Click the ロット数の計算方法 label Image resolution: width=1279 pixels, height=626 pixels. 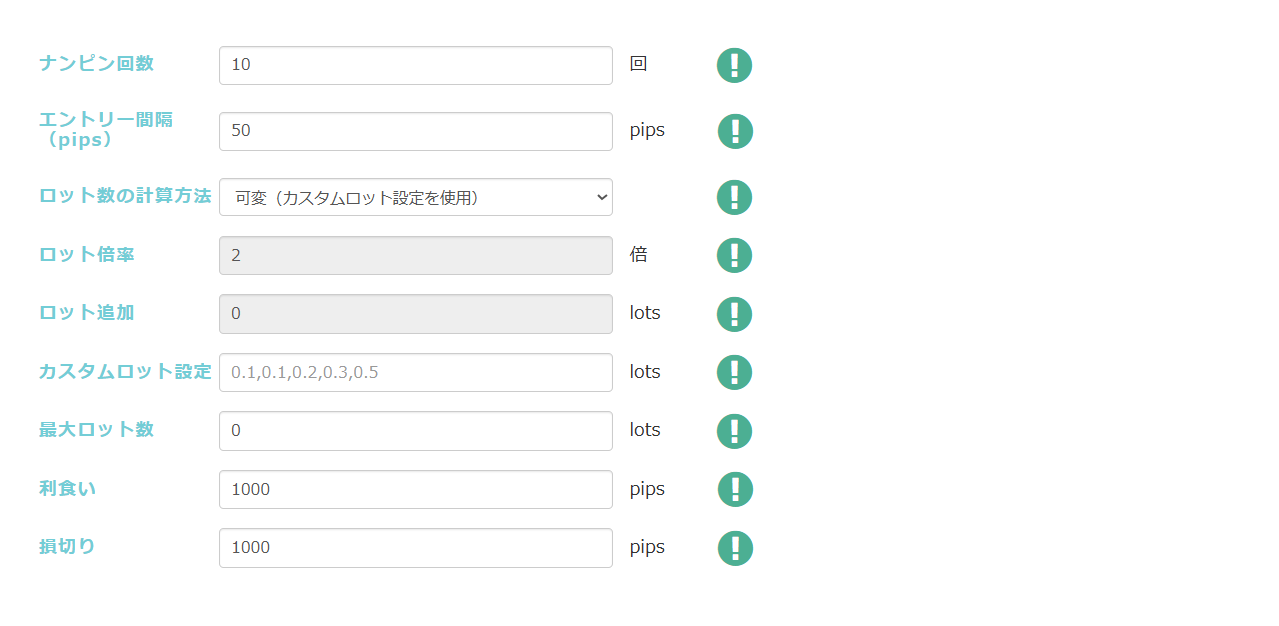coord(125,196)
